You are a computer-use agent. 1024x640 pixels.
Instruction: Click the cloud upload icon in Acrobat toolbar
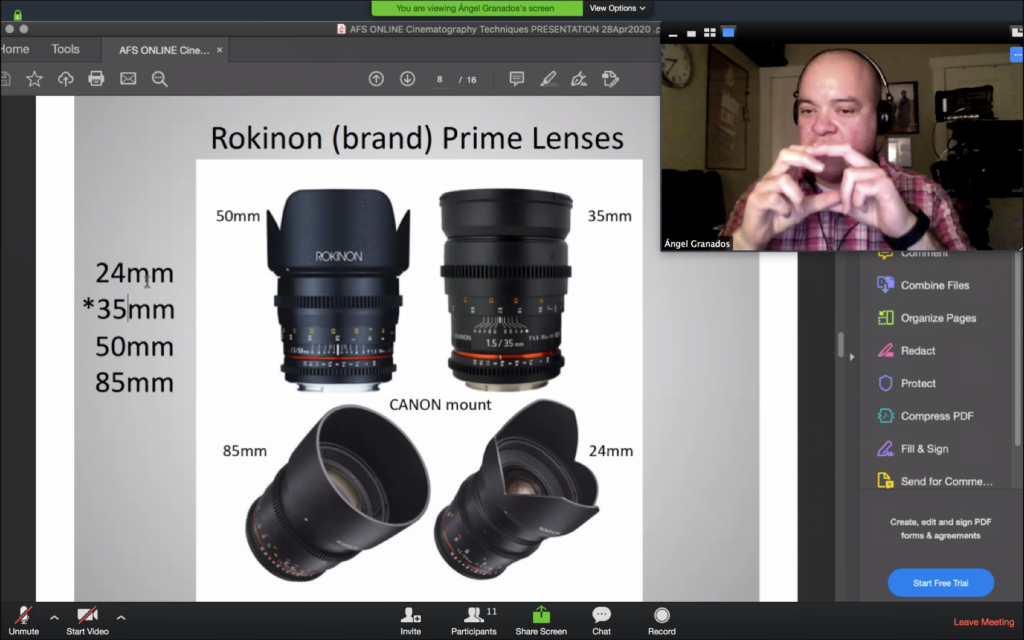coord(65,79)
